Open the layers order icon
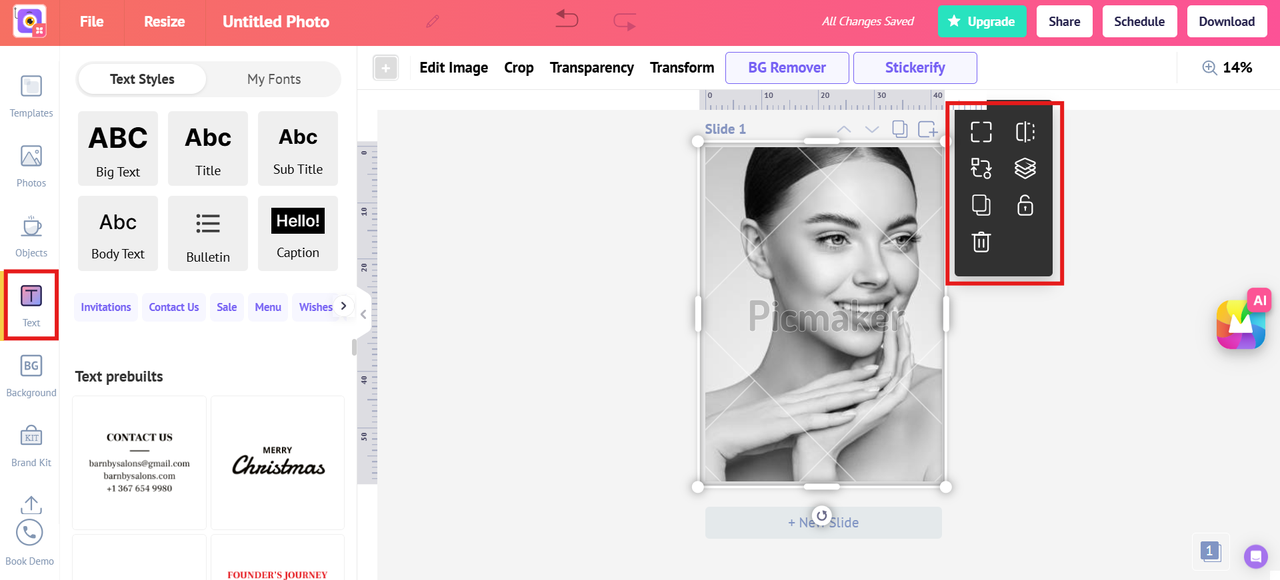This screenshot has height=580, width=1280. (1025, 168)
